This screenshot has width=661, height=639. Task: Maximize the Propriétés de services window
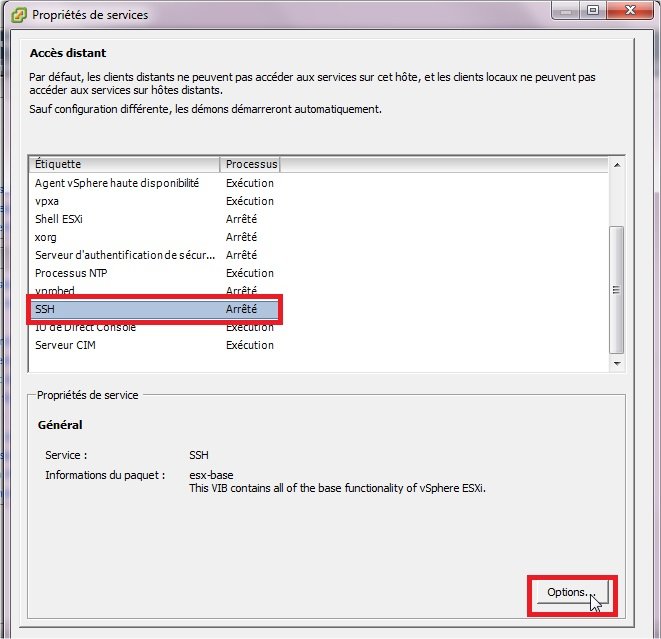click(592, 11)
